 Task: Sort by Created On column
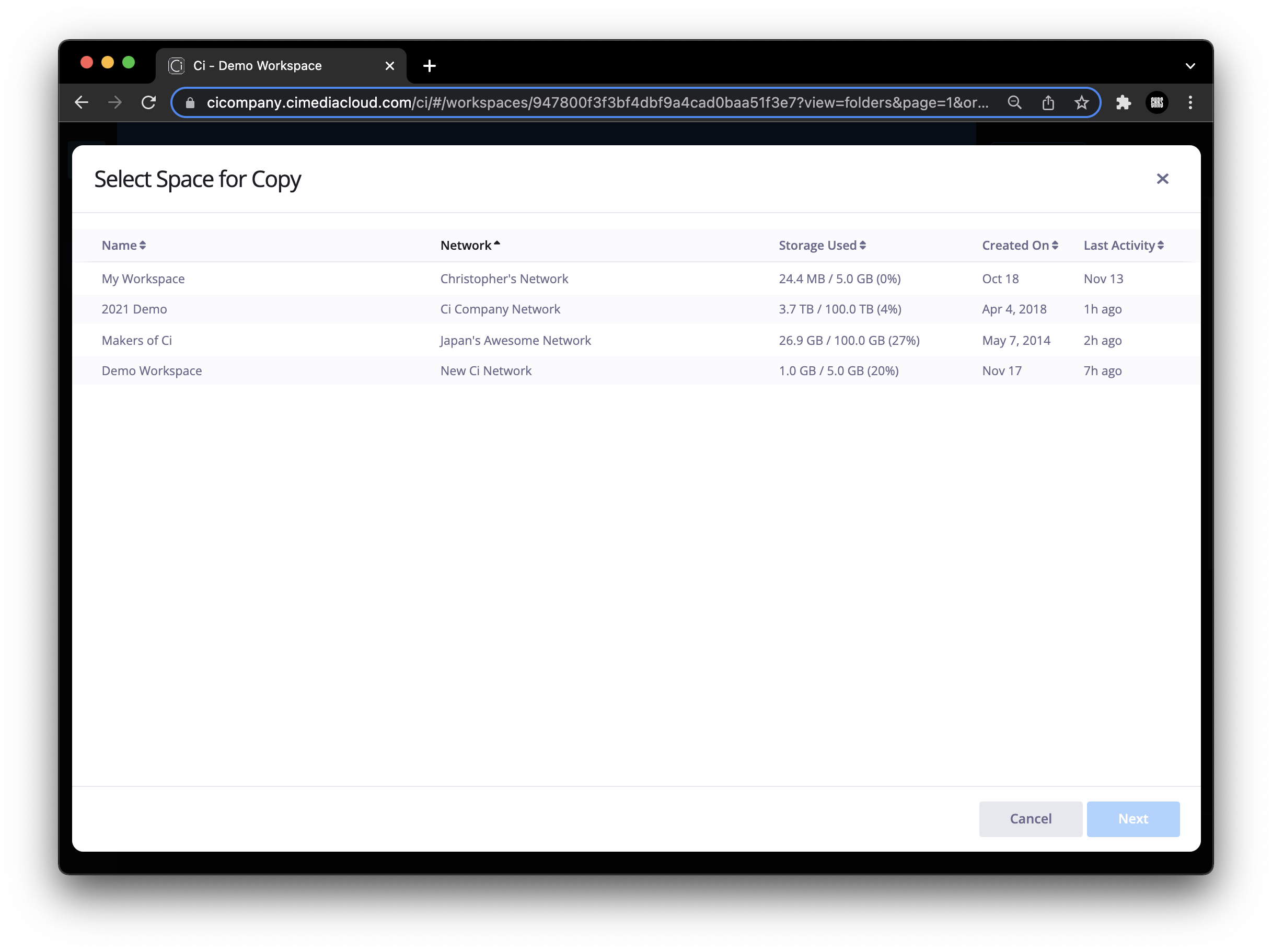[x=1020, y=246]
